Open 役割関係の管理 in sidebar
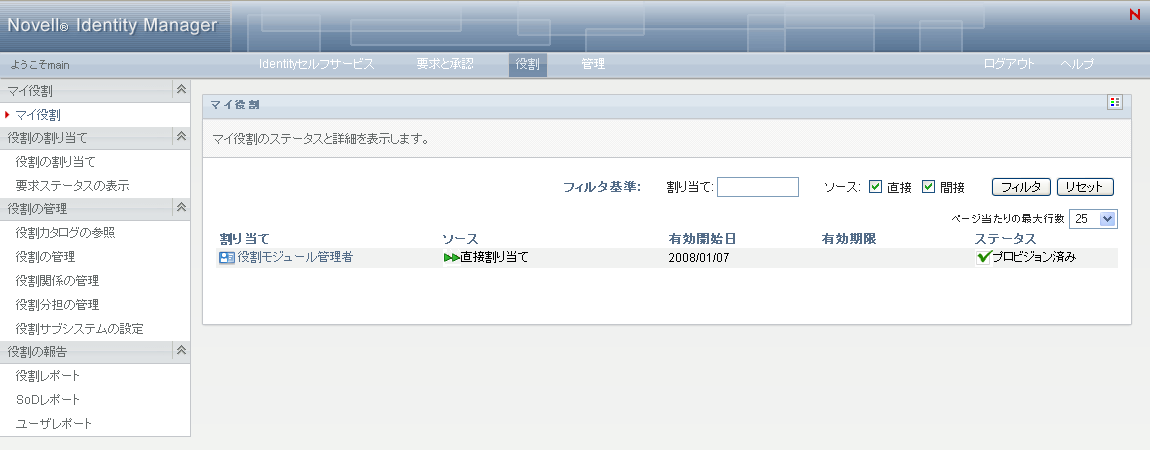This screenshot has height=450, width=1150. pos(57,281)
